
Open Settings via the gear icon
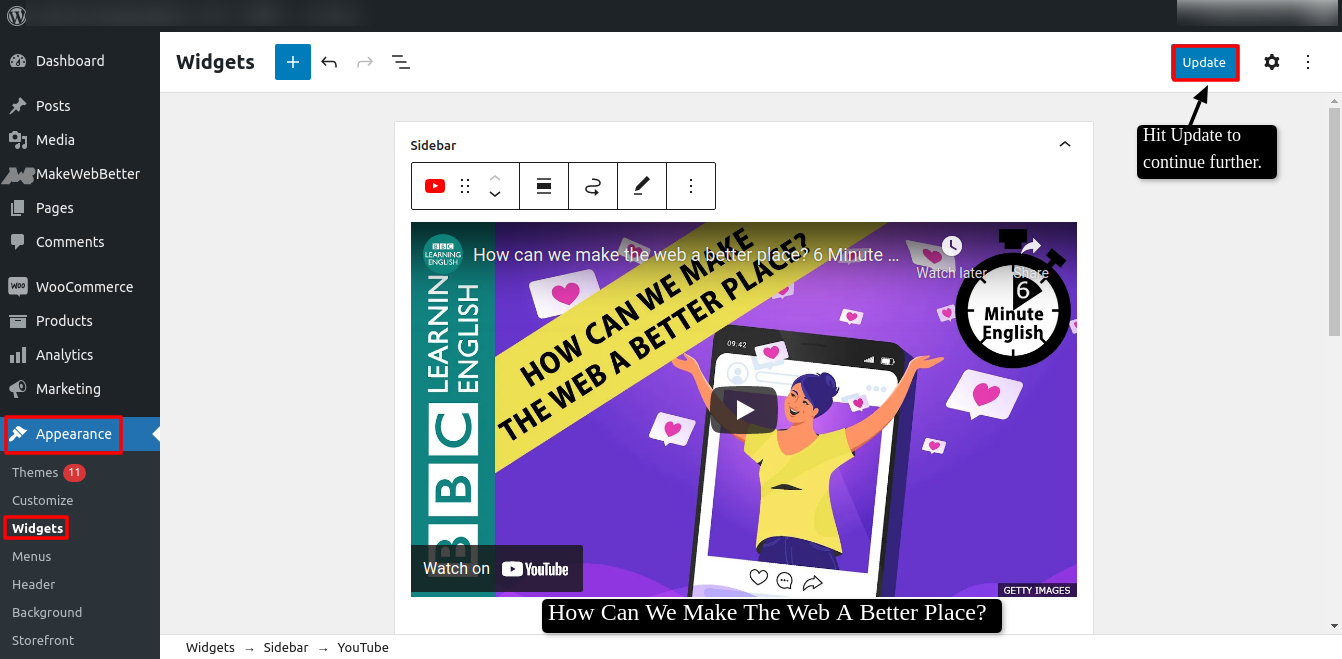pos(1271,61)
